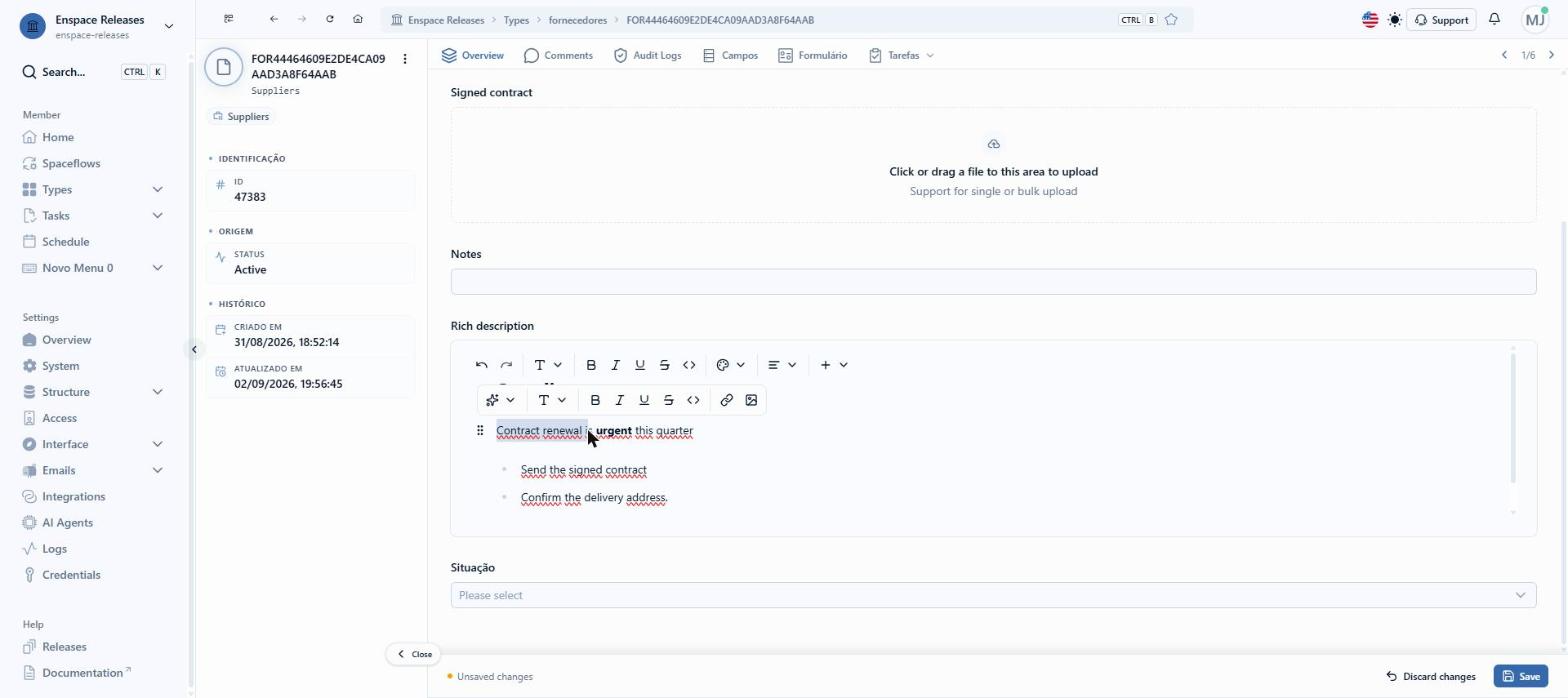Image resolution: width=1568 pixels, height=698 pixels.
Task: Apply strikethrough in the main editor toolbar
Action: (x=664, y=365)
